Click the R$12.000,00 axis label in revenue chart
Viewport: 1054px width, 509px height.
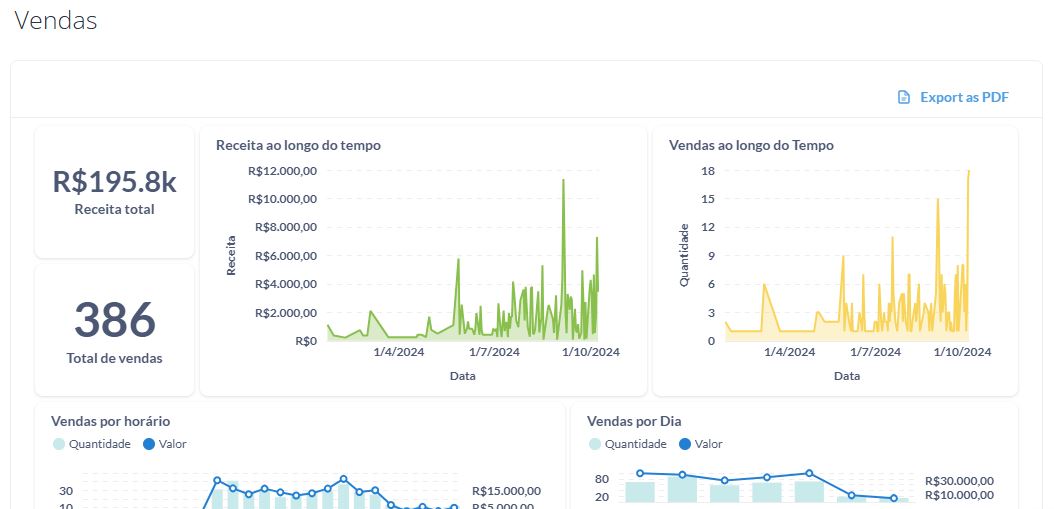pyautogui.click(x=282, y=171)
